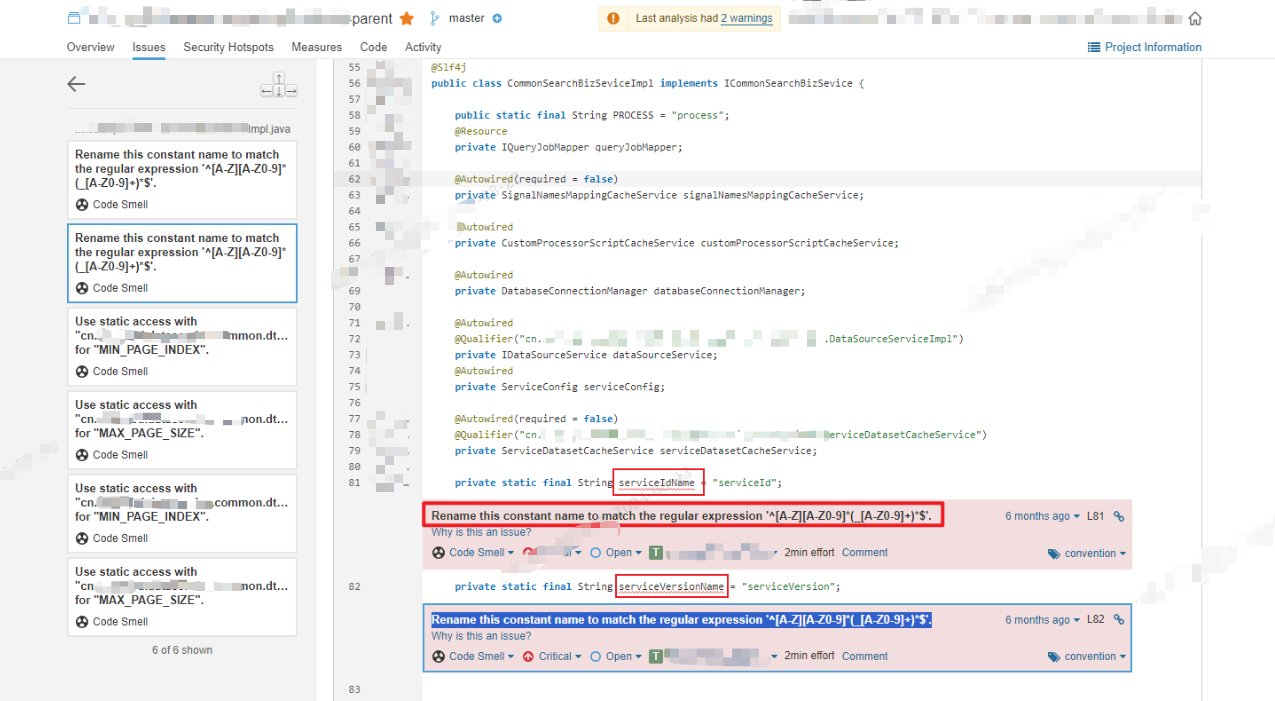Viewport: 1275px width, 701px height.
Task: Switch to the Overview tab
Action: coord(90,47)
